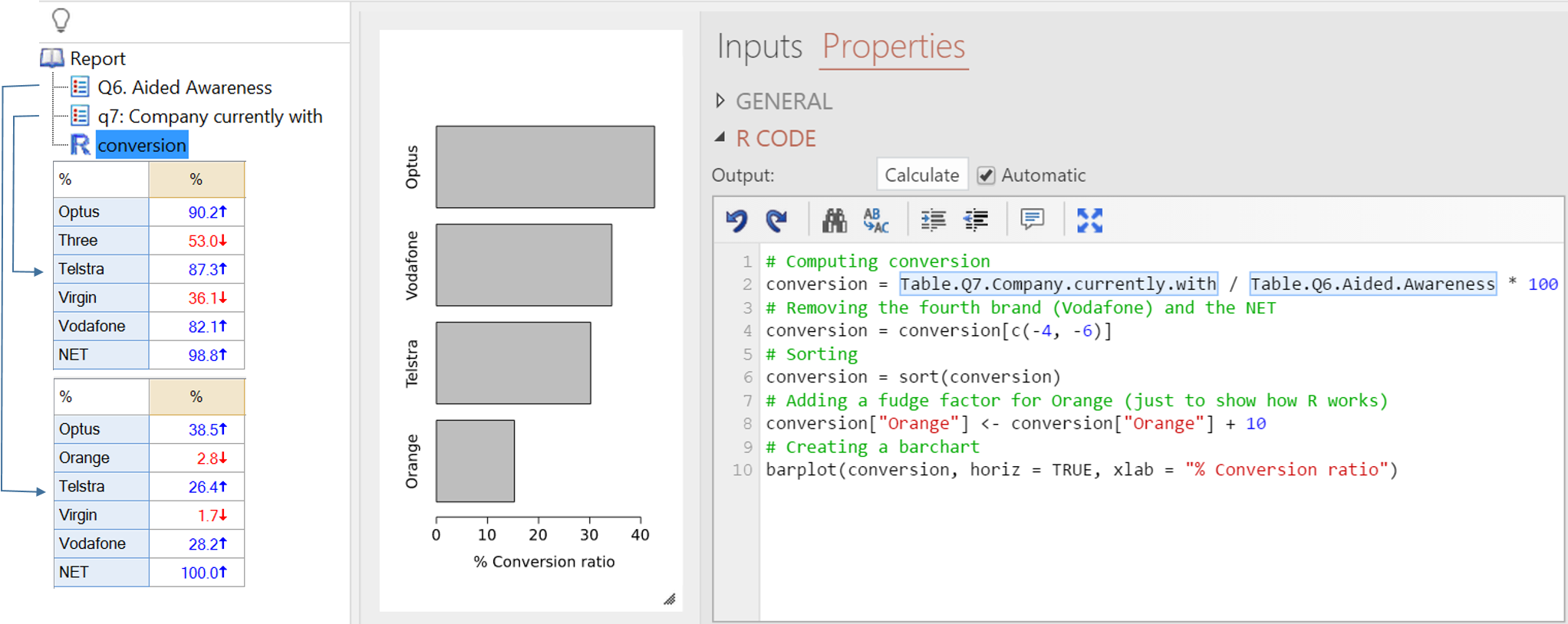Click the undo arrow in code toolbar
Image resolution: width=1568 pixels, height=624 pixels.
click(x=736, y=221)
